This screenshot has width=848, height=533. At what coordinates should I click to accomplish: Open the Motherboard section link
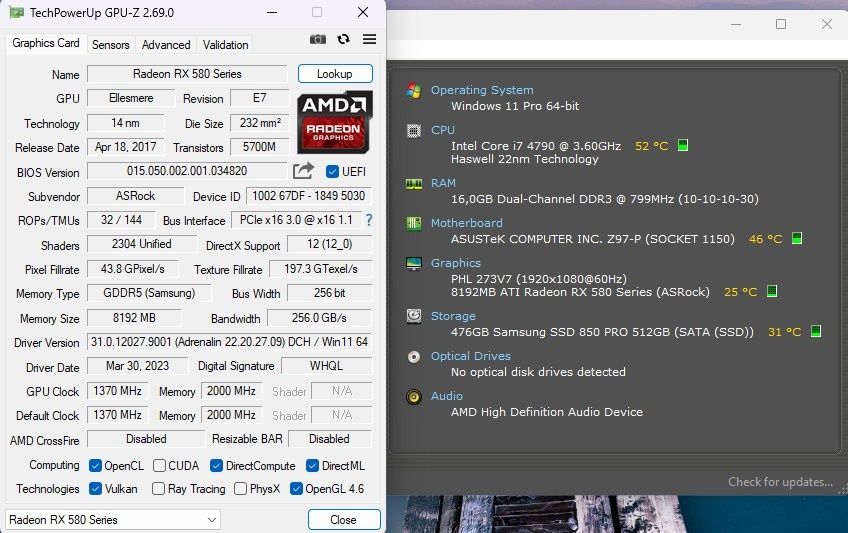(x=466, y=223)
